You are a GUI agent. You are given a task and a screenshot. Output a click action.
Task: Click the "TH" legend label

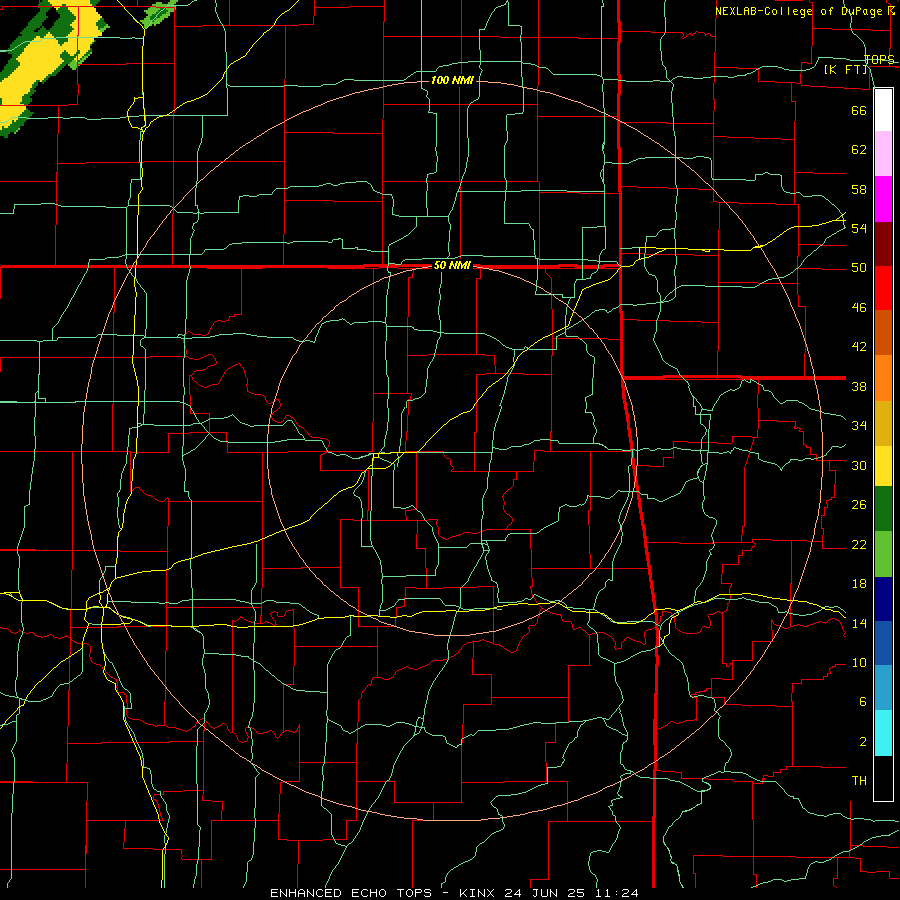[x=859, y=781]
